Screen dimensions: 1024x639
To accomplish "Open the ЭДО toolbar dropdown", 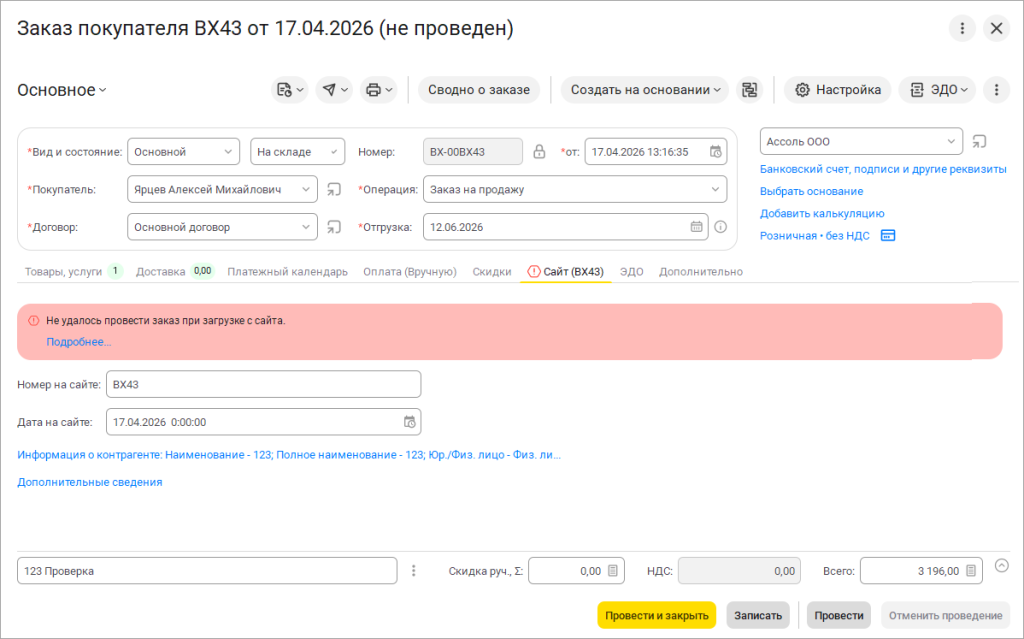I will (937, 90).
